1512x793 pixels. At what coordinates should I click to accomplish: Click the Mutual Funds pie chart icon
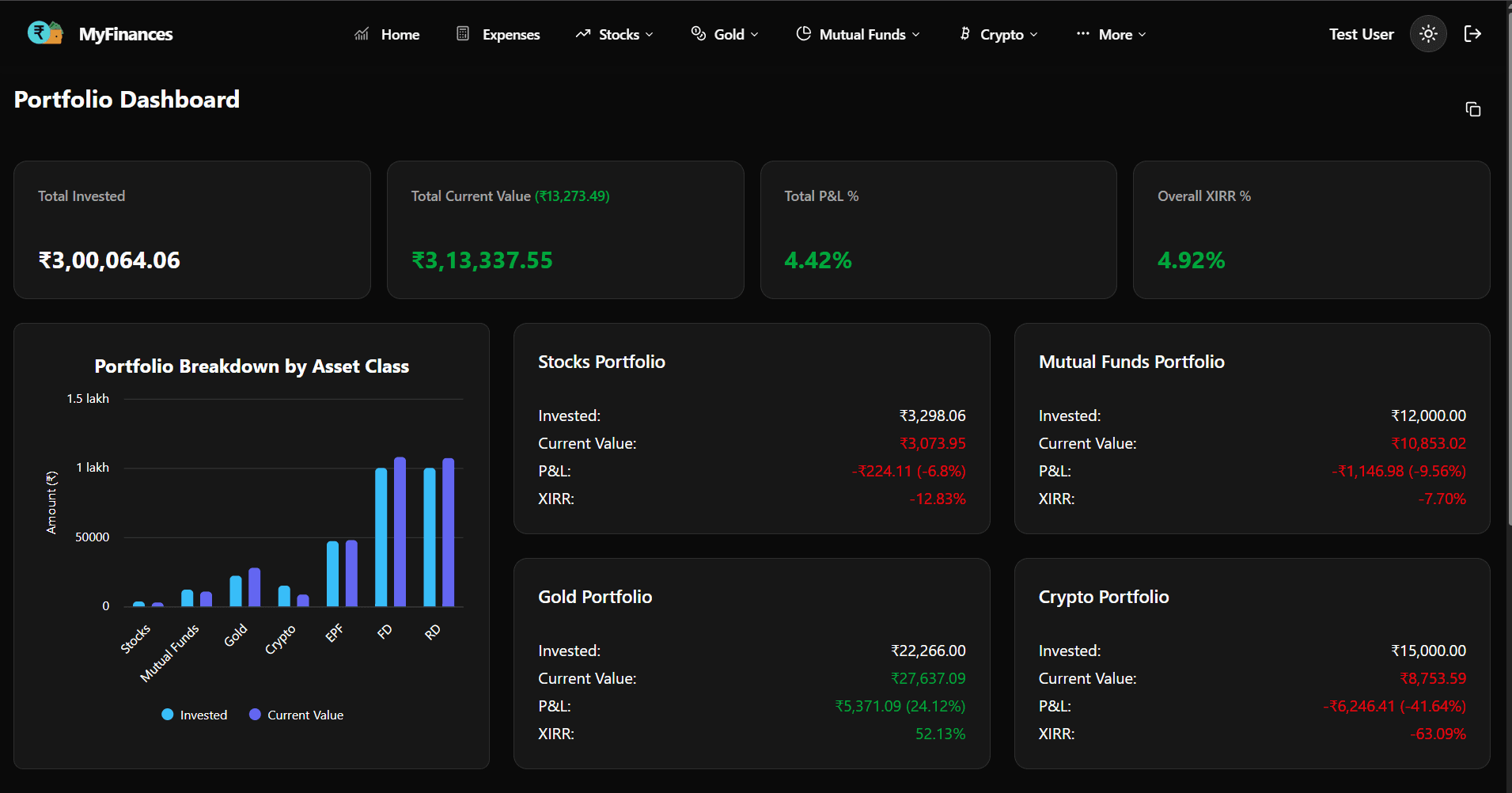(x=804, y=34)
